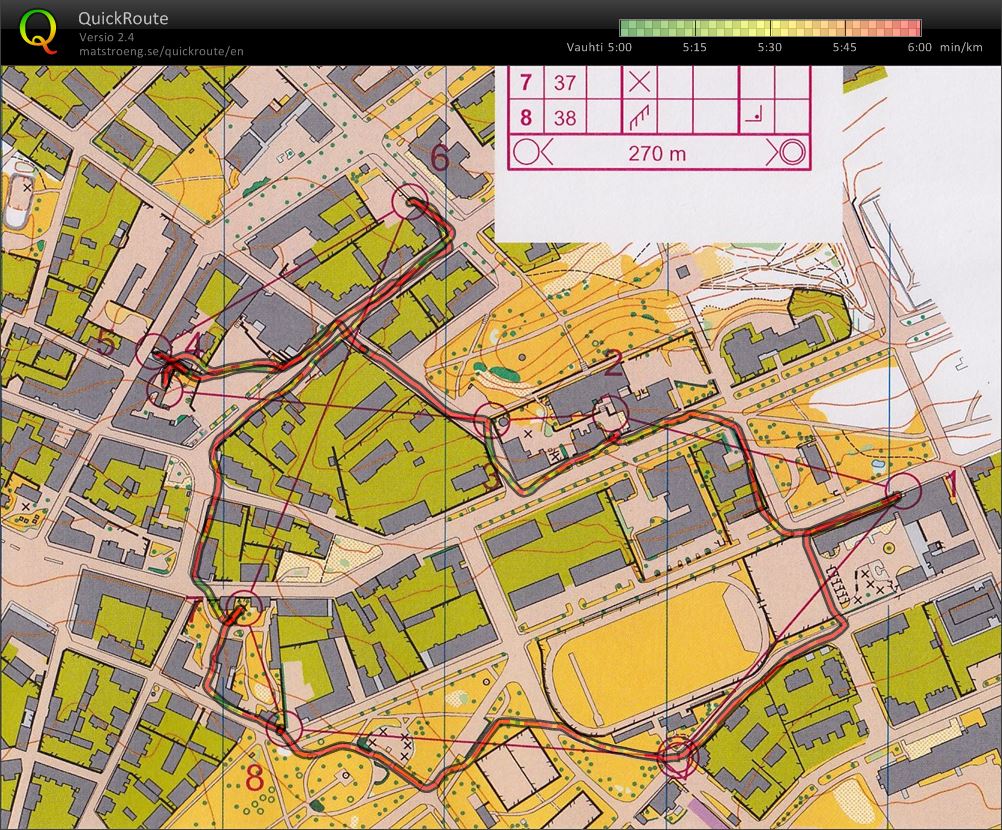Click the 270 m finish distance text

[x=657, y=153]
